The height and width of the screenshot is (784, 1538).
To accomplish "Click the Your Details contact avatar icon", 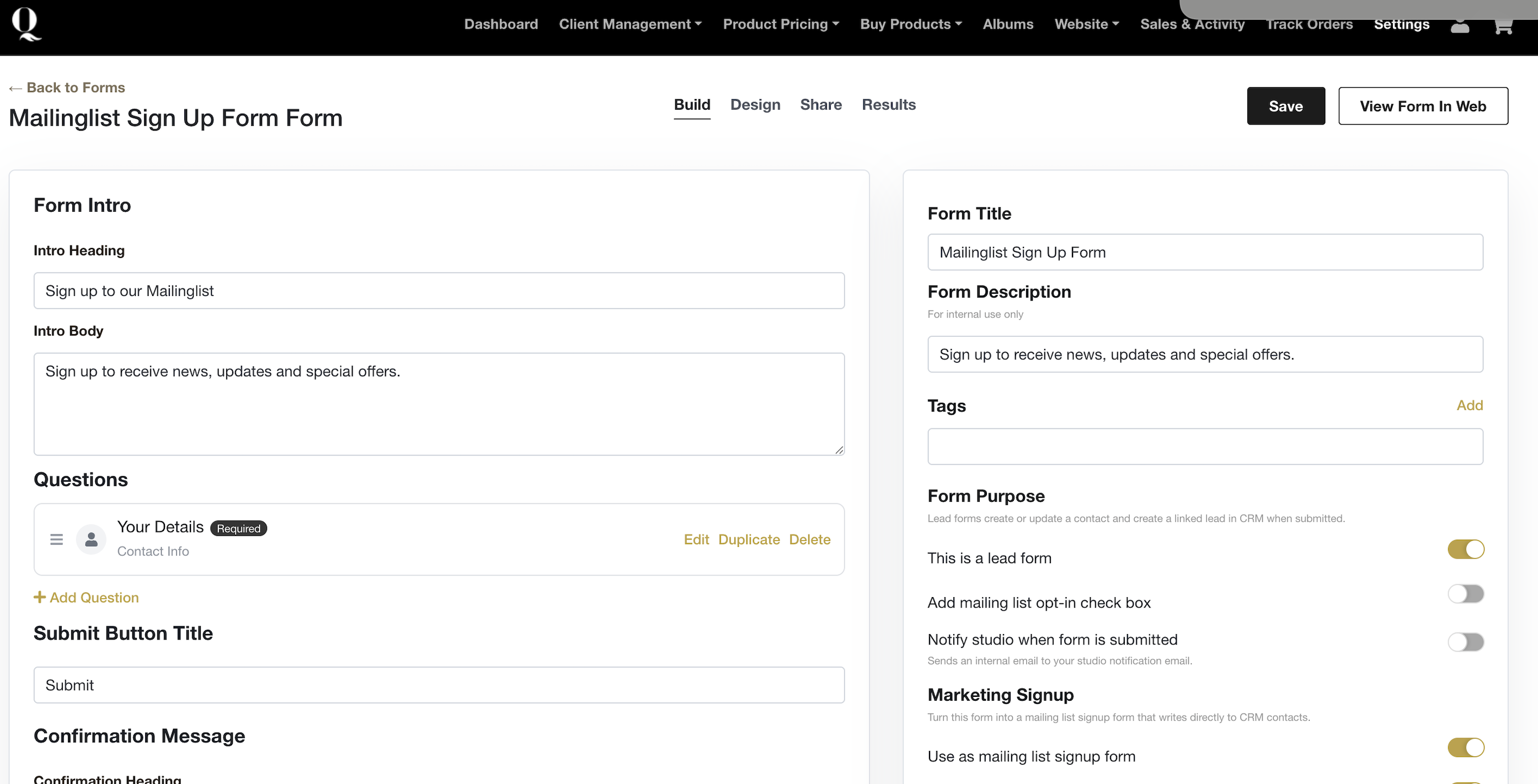I will [92, 539].
